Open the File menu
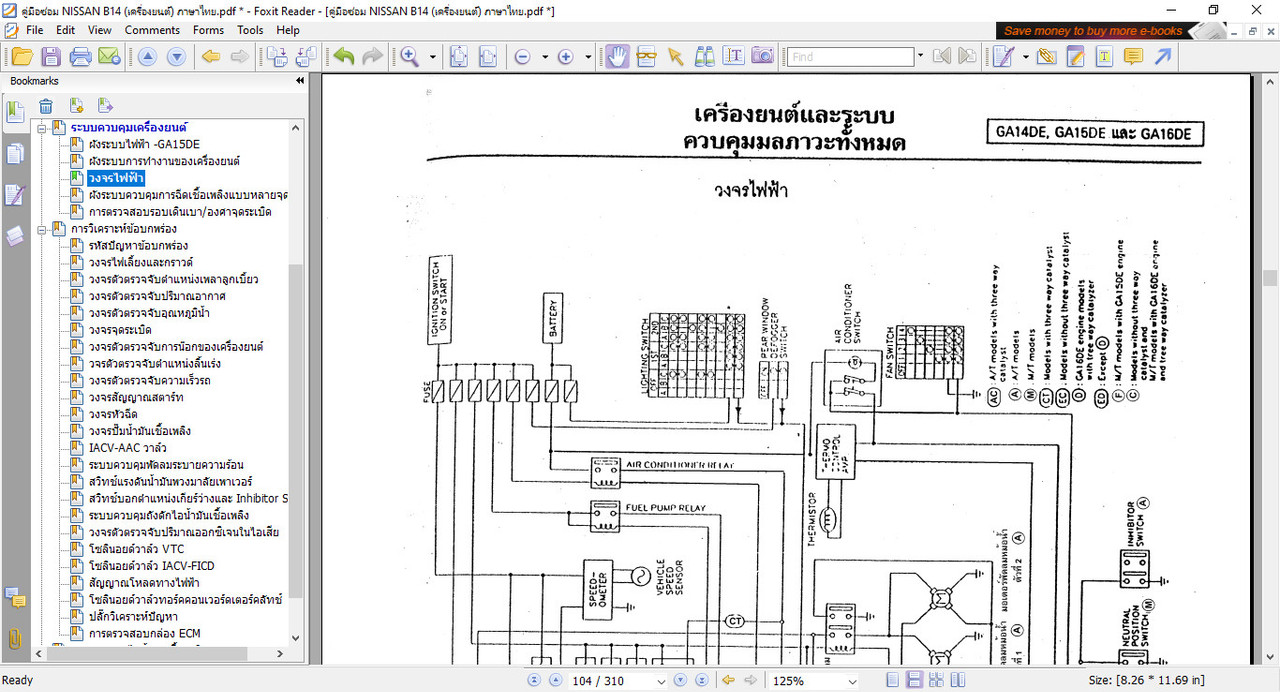The width and height of the screenshot is (1280, 692). coord(35,30)
